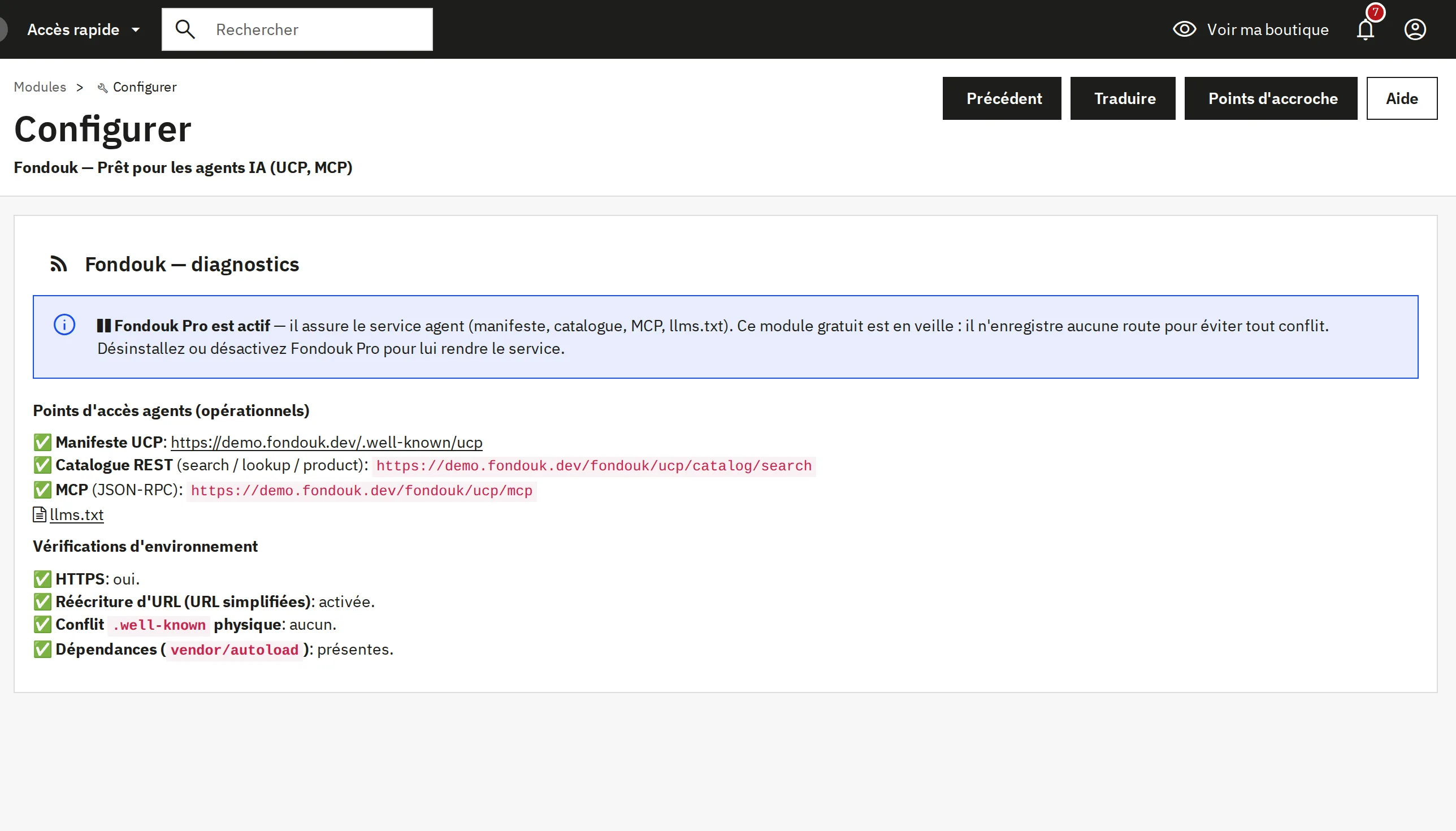Go to Modules in the breadcrumb
This screenshot has width=1456, height=831.
pos(40,86)
